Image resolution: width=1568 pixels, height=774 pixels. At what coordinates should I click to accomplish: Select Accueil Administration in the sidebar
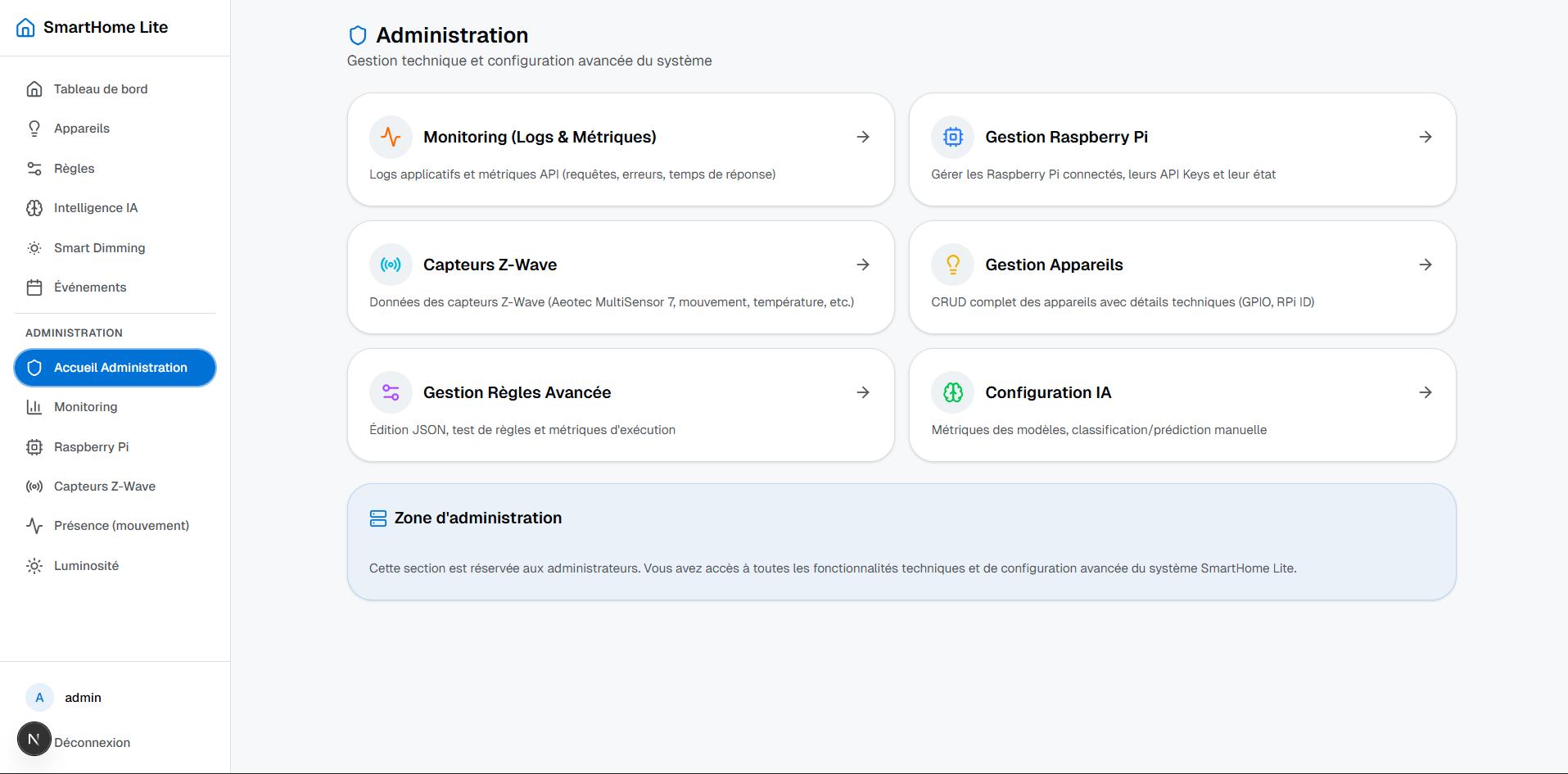(115, 367)
